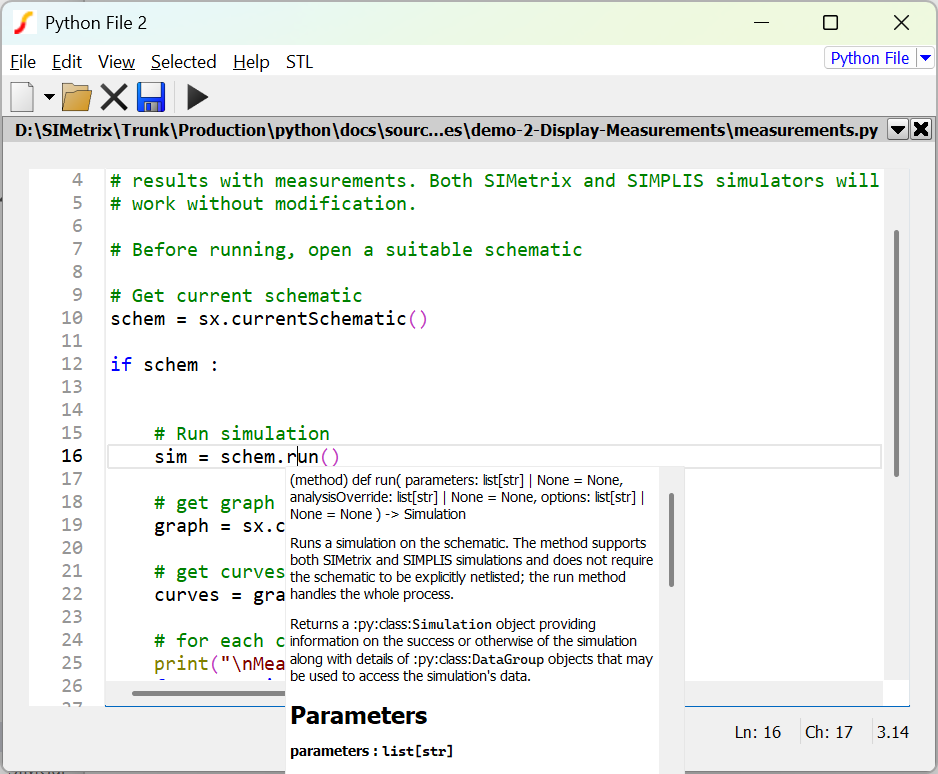Open the File menu
938x774 pixels.
(x=22, y=62)
